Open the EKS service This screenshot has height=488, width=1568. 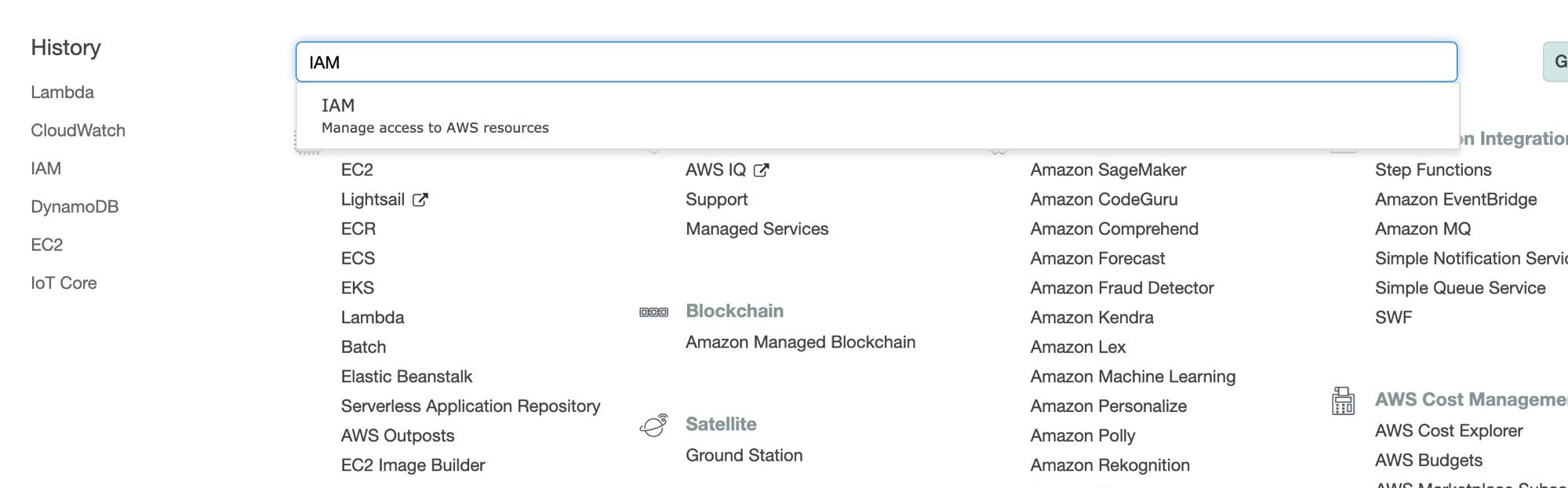point(358,289)
